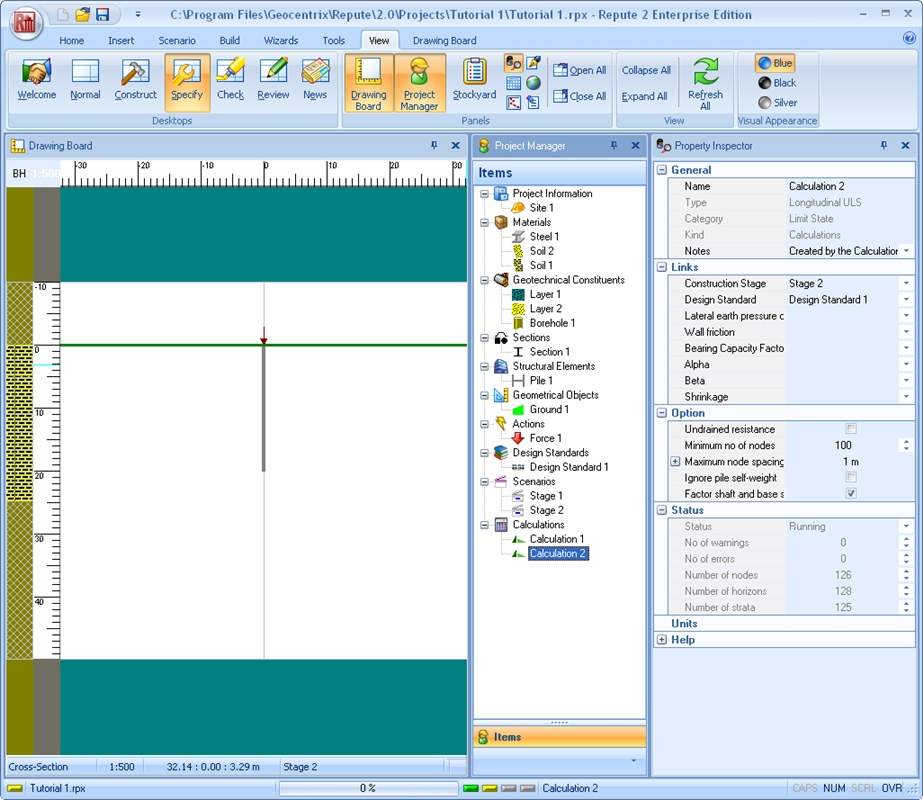Image resolution: width=923 pixels, height=800 pixels.
Task: Click Collapse All in the View group
Action: (646, 70)
